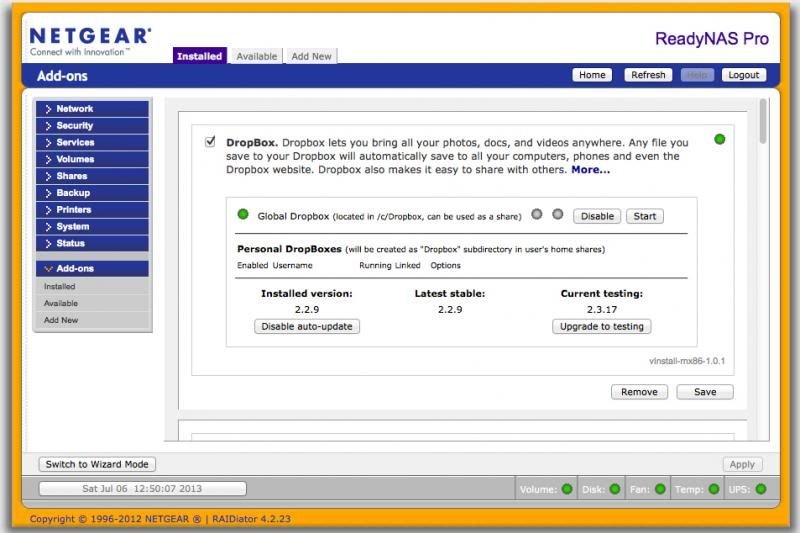Click the gray indicator nearest the Disable button

click(558, 214)
